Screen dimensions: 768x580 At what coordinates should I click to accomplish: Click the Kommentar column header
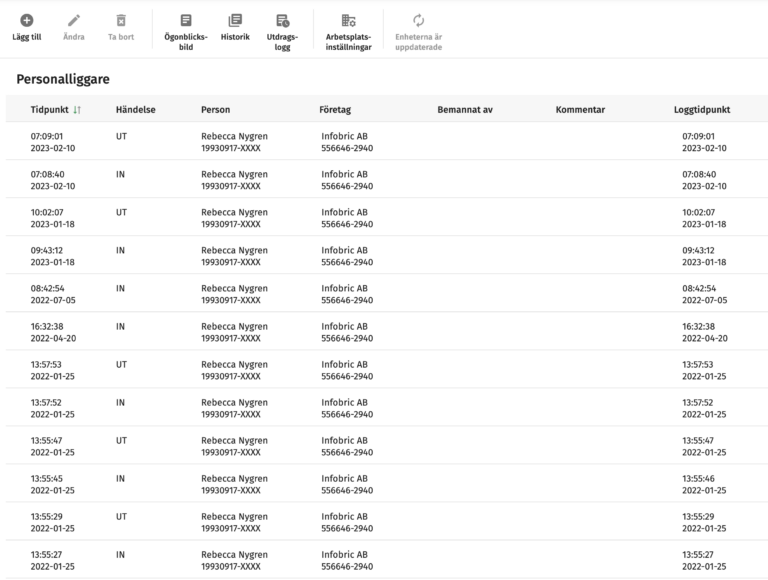click(x=580, y=110)
